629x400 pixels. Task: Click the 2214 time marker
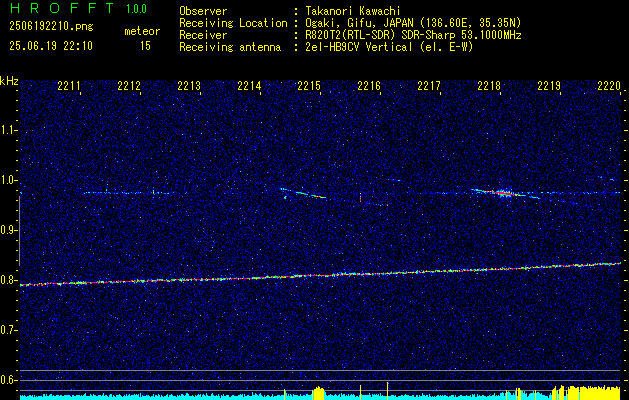point(249,85)
